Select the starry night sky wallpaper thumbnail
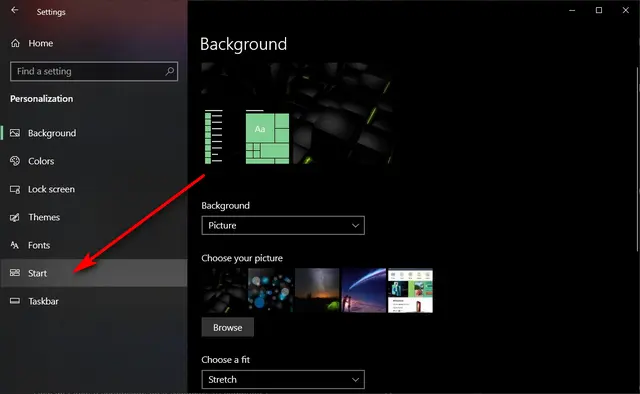The width and height of the screenshot is (640, 394). click(317, 290)
